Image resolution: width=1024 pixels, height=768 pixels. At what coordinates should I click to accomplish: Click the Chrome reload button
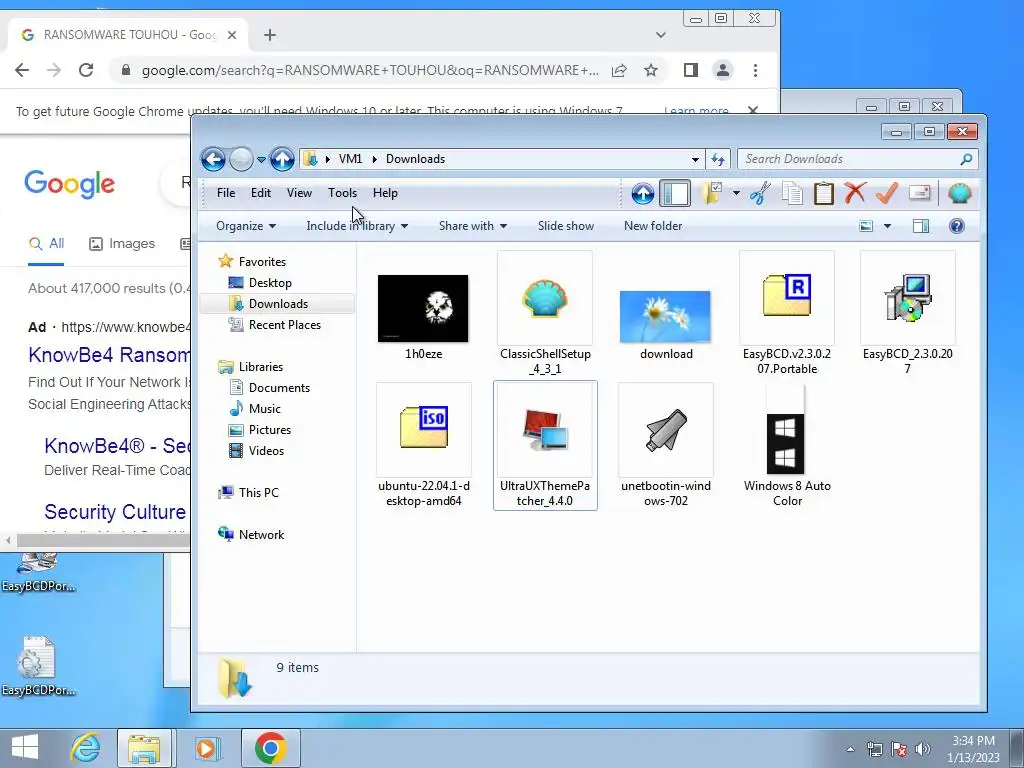[x=86, y=70]
